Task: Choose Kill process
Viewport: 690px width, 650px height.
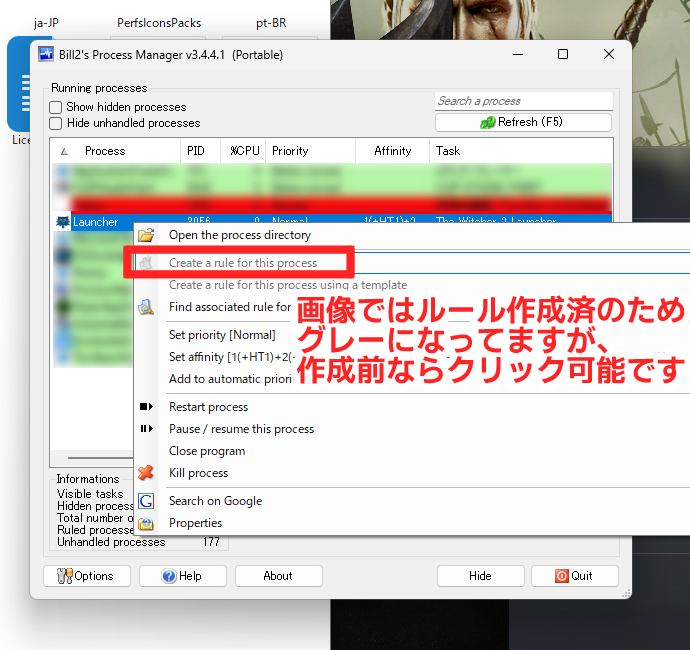Action: click(198, 473)
